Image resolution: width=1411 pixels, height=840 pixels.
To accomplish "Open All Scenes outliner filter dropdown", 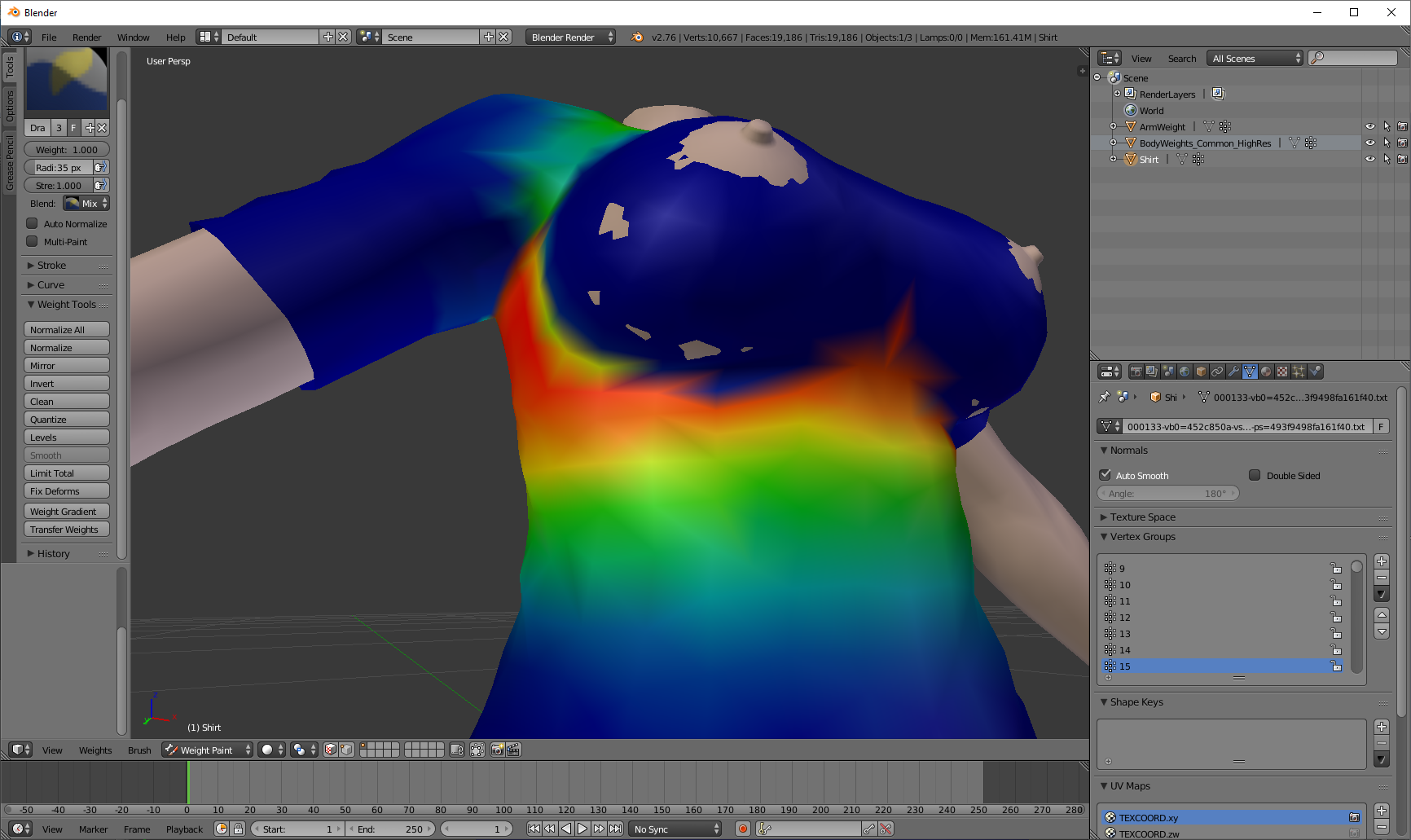I will tap(1255, 58).
